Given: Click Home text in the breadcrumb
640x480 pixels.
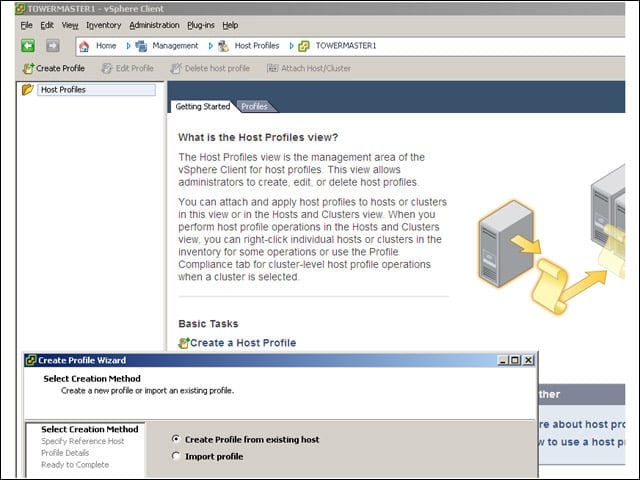Looking at the screenshot, I should click(106, 46).
